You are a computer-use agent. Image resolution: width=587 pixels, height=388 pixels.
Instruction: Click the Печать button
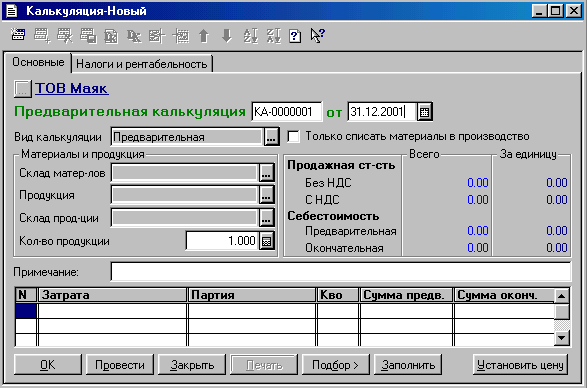[x=264, y=364]
